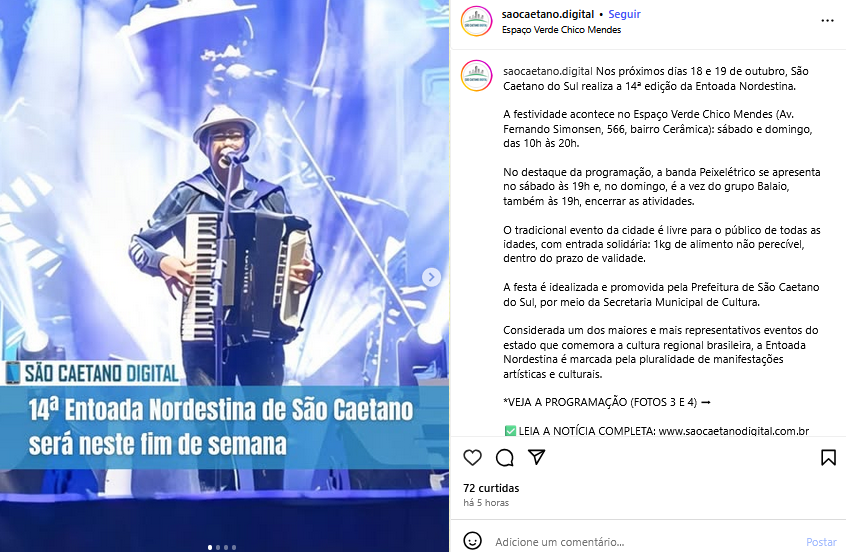846x552 pixels.
Task: Jump to second carousel dot indicator
Action: [x=218, y=547]
